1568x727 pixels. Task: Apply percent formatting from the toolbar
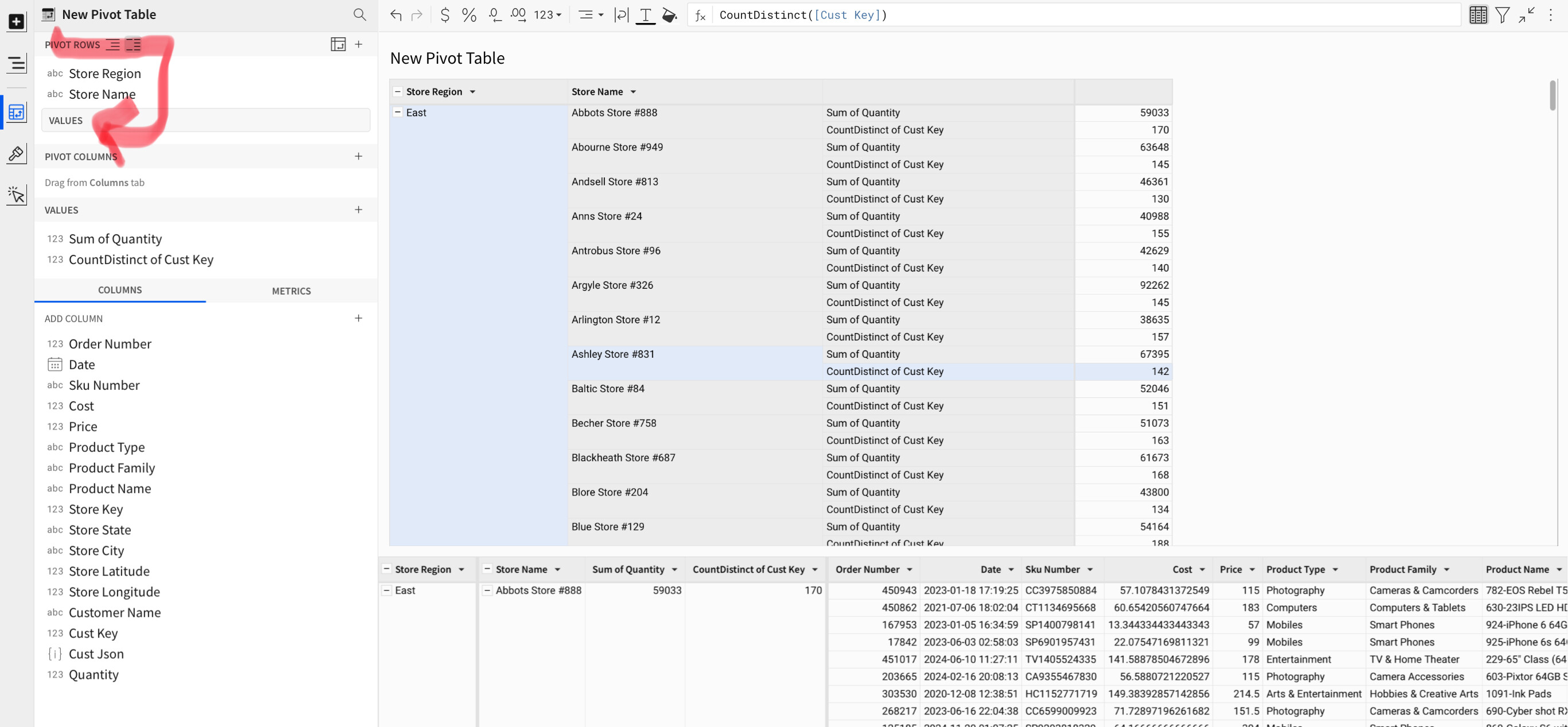(x=469, y=14)
